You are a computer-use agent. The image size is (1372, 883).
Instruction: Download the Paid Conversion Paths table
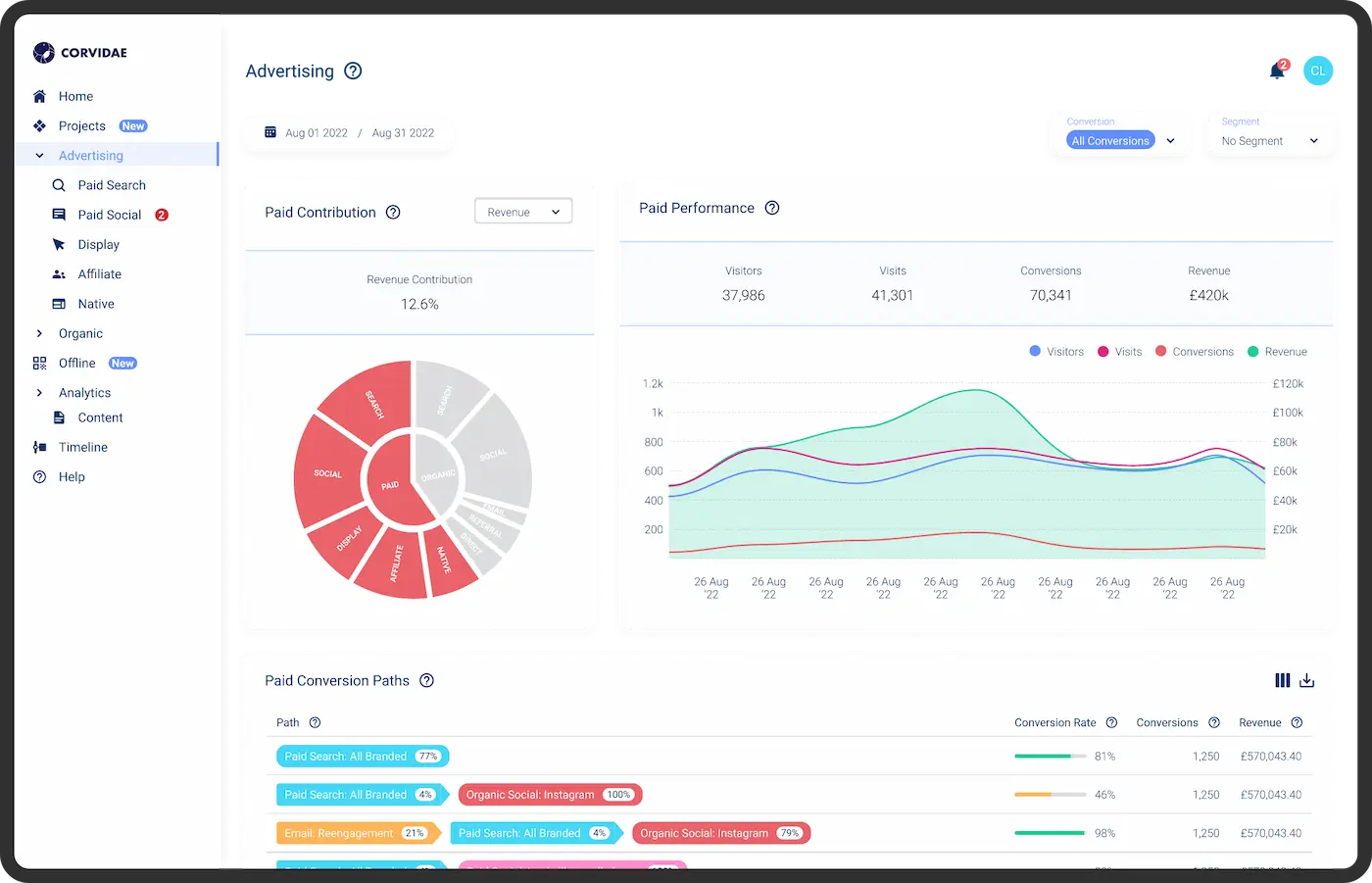(x=1307, y=680)
